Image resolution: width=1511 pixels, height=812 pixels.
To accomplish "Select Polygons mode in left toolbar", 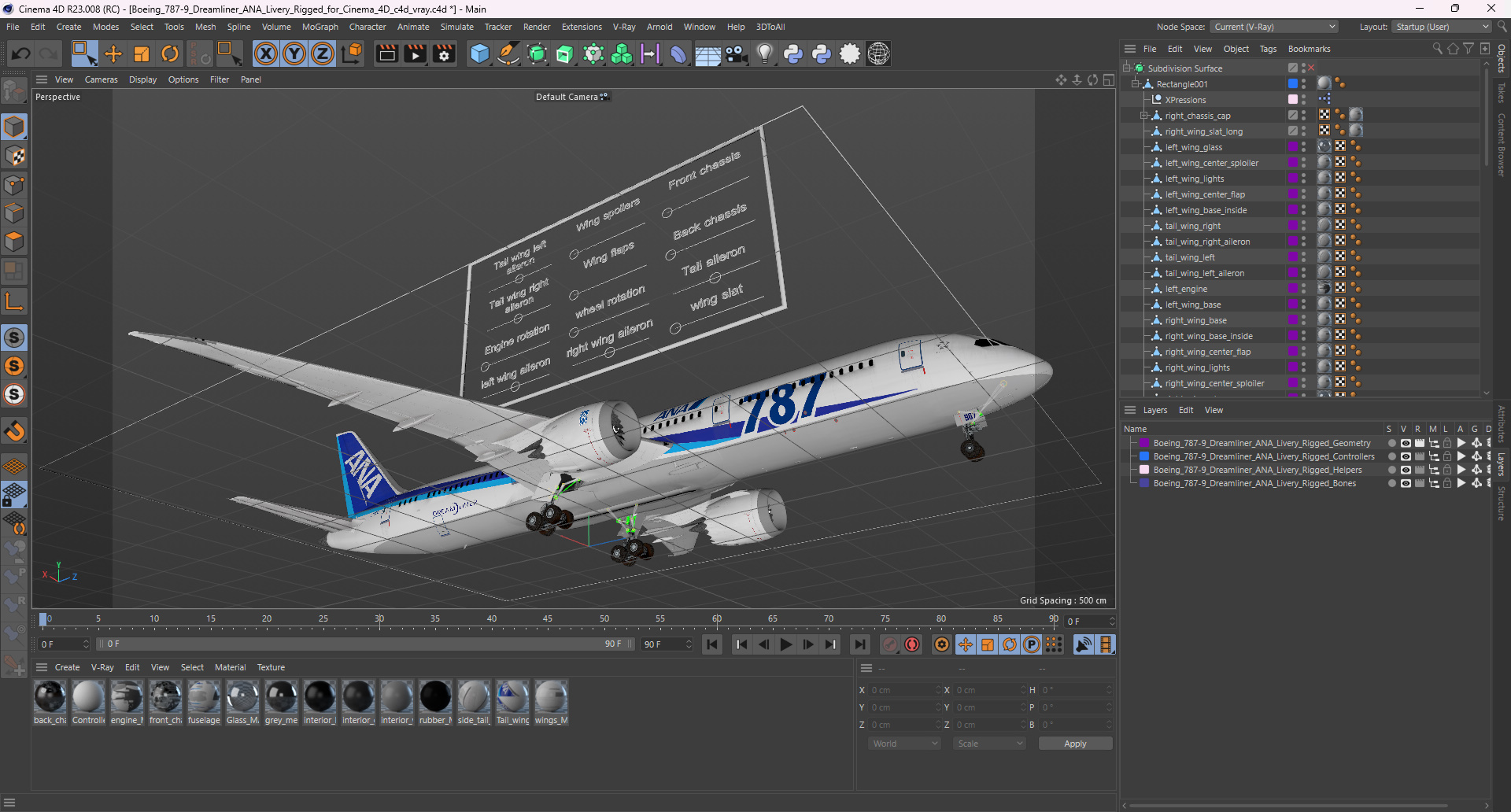I will (x=14, y=242).
